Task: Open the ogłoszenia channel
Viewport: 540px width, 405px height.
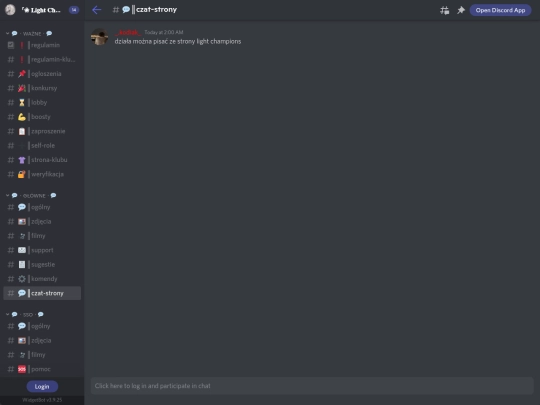Action: click(x=42, y=74)
